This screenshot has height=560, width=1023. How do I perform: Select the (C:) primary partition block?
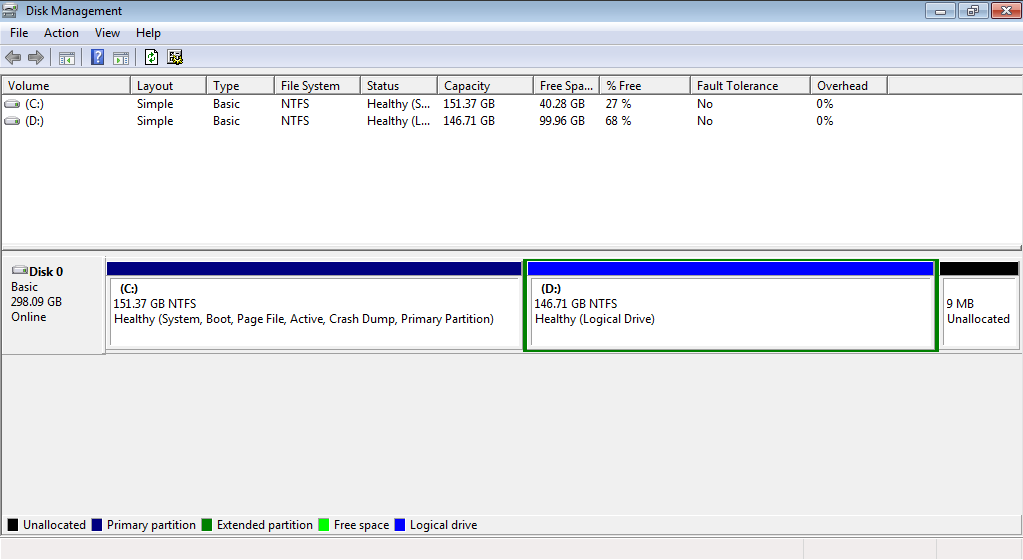[x=314, y=310]
